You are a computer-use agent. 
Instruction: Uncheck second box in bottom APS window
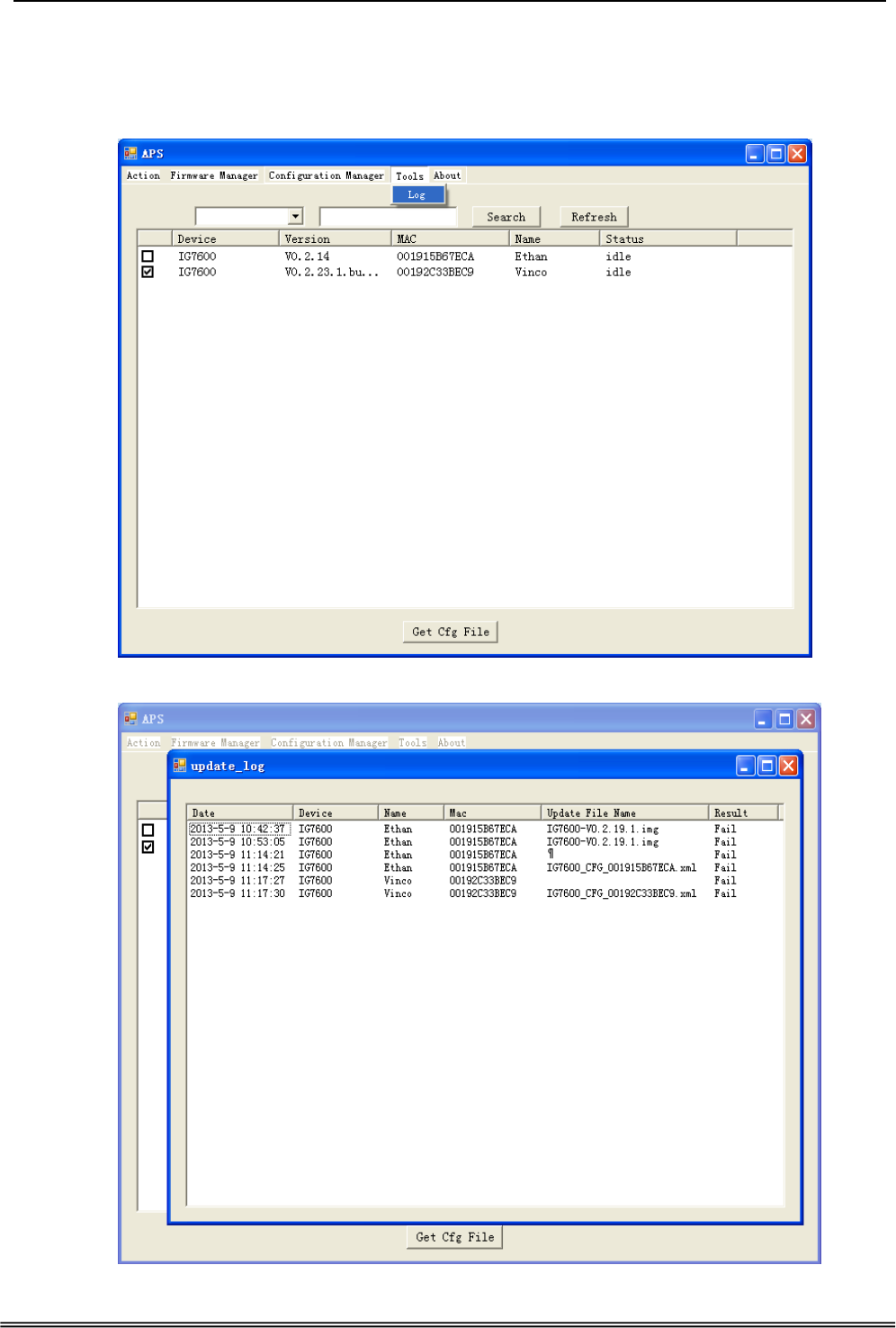[x=148, y=847]
